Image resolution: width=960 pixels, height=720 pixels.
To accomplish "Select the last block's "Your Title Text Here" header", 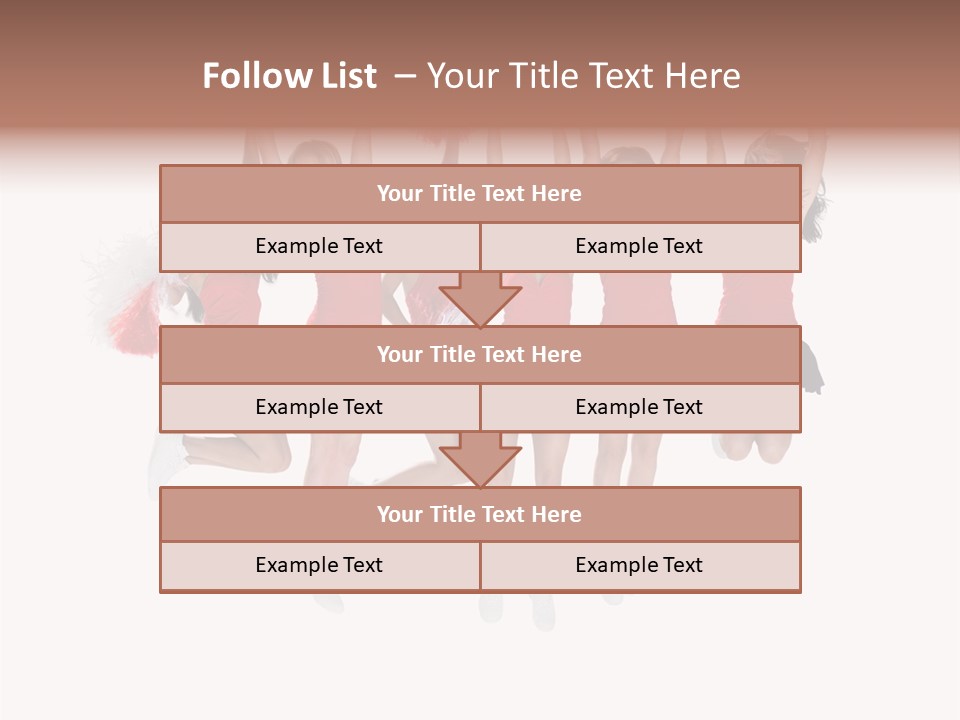I will [480, 514].
